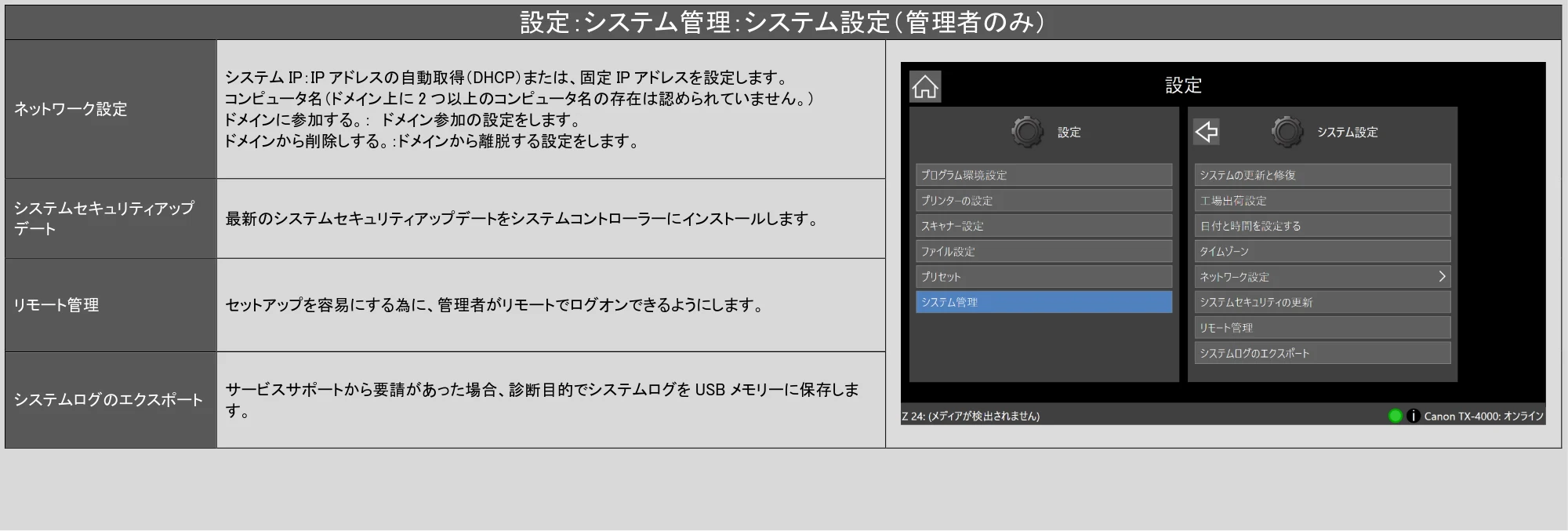Click the home icon in the settings screen
The image size is (1568, 531).
click(x=925, y=87)
